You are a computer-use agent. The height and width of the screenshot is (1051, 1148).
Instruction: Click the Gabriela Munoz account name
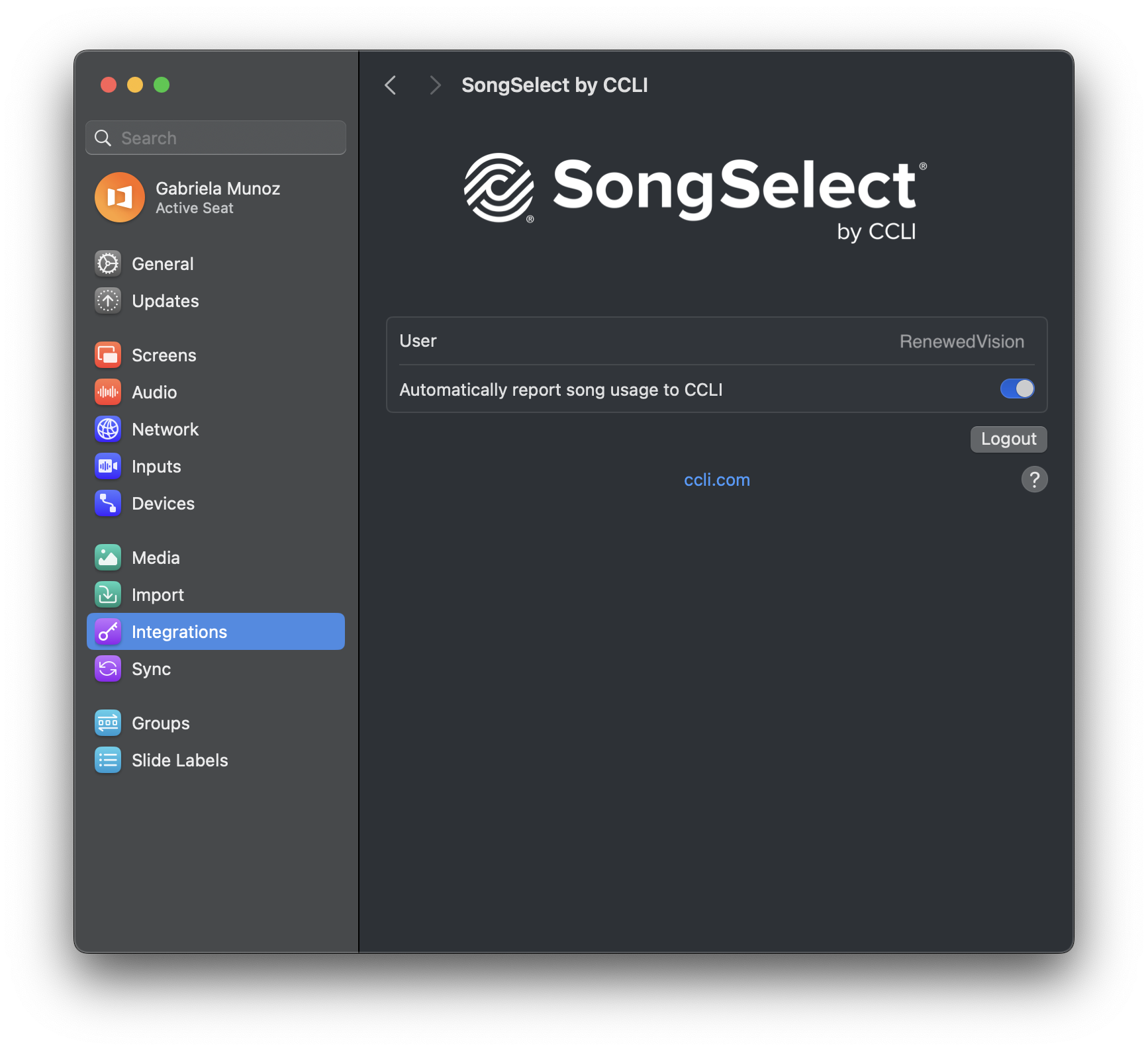point(218,189)
